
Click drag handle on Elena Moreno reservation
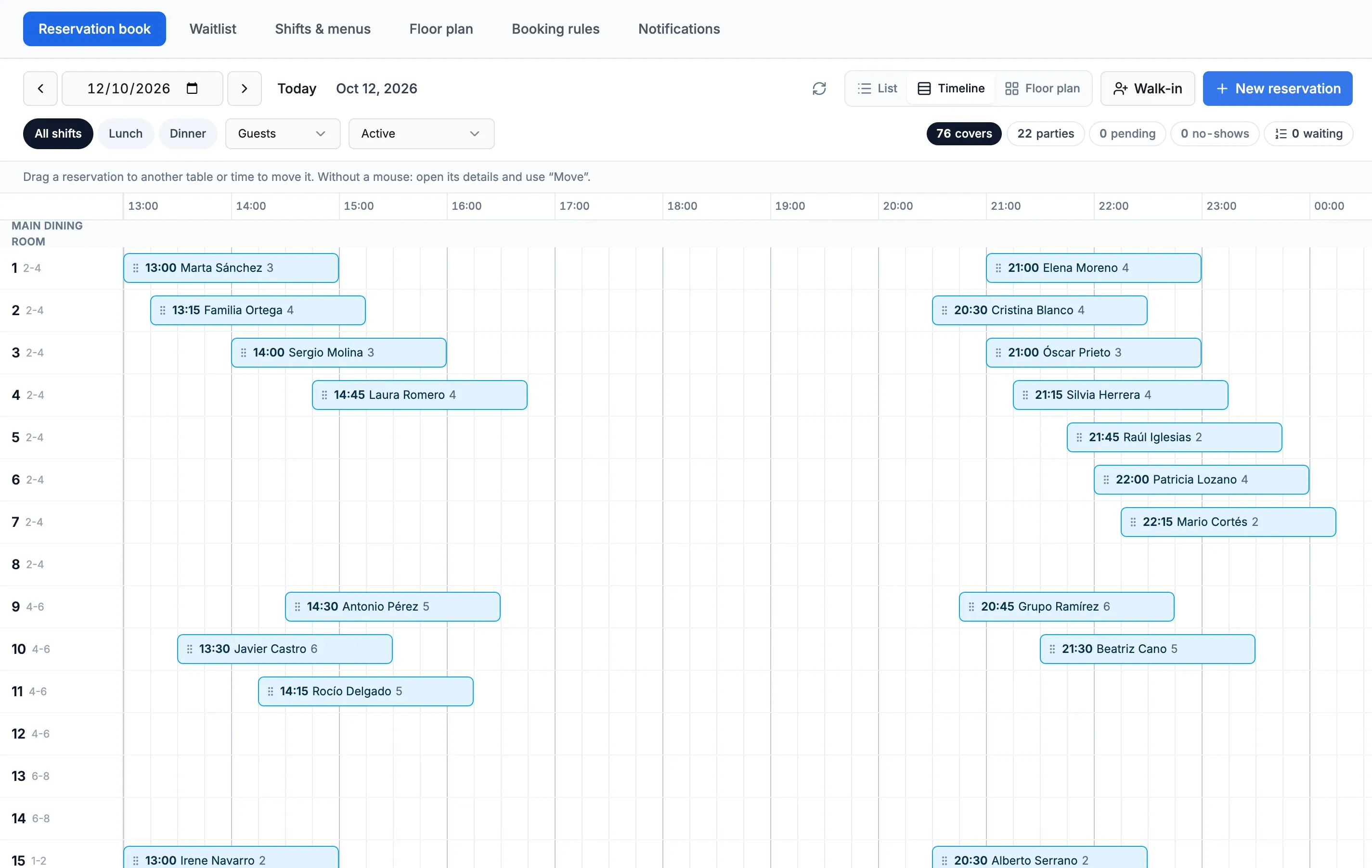pos(999,268)
